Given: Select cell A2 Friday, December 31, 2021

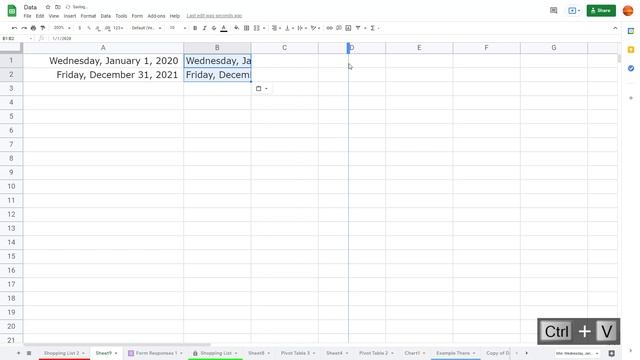Looking at the screenshot, I should point(103,75).
